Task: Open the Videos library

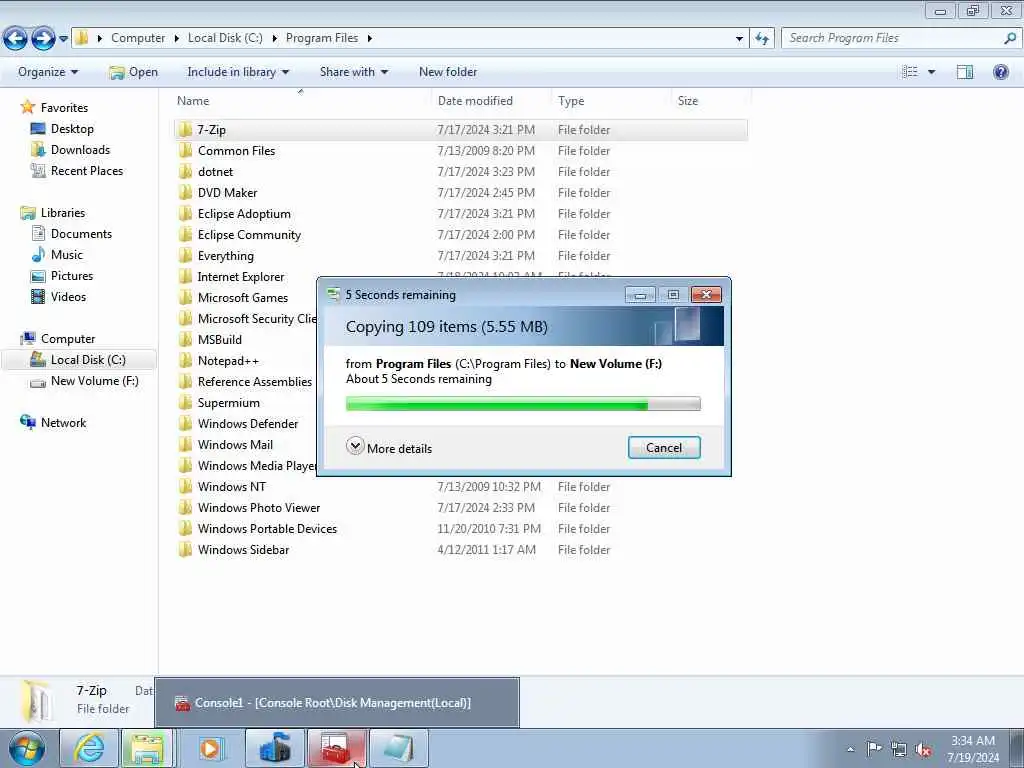Action: coord(69,296)
